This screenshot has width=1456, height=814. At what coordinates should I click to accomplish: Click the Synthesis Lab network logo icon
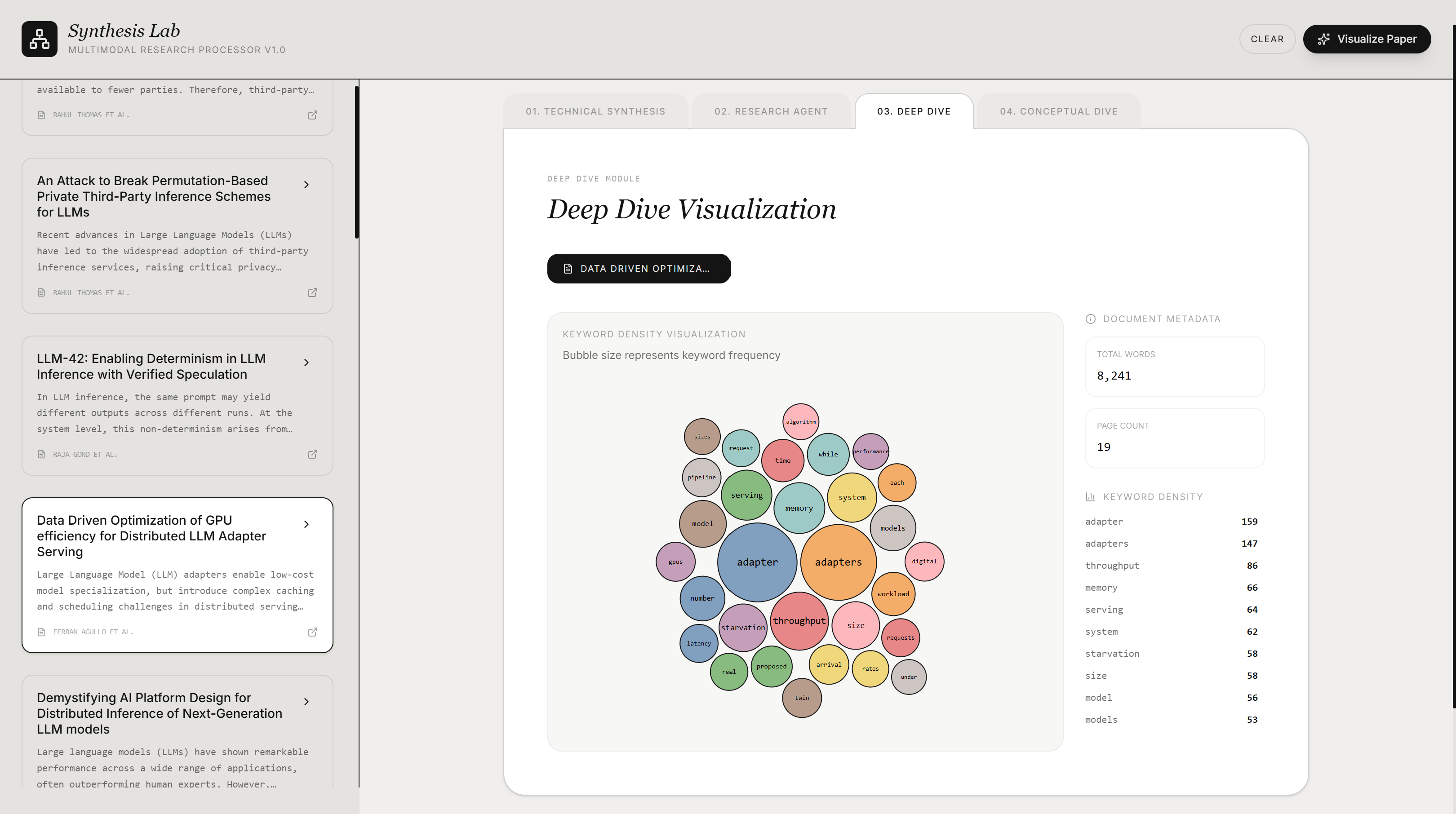click(x=39, y=39)
